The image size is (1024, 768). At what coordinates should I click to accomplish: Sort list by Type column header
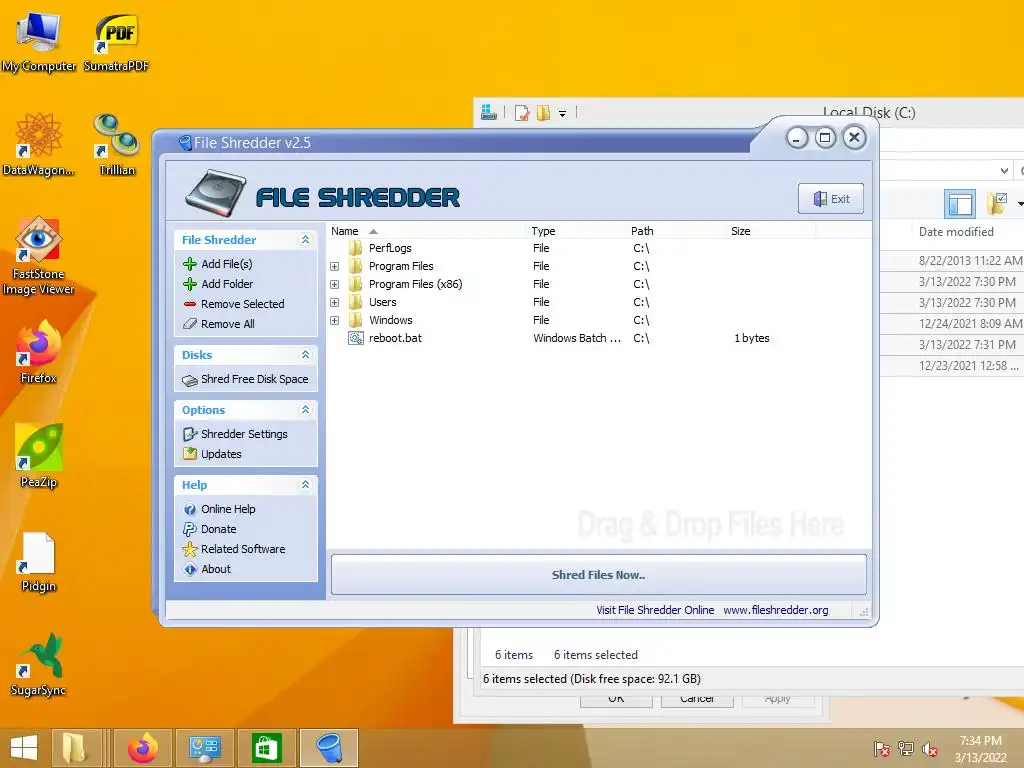pos(575,231)
